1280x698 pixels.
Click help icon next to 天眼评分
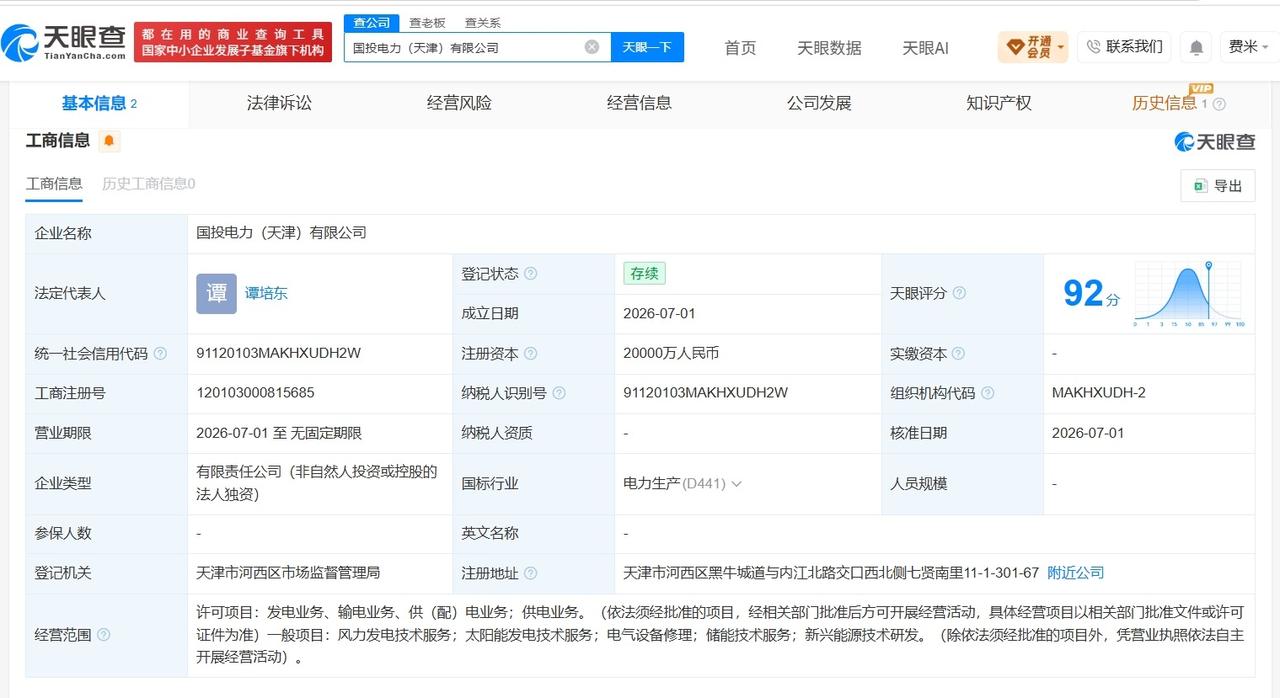tap(959, 293)
